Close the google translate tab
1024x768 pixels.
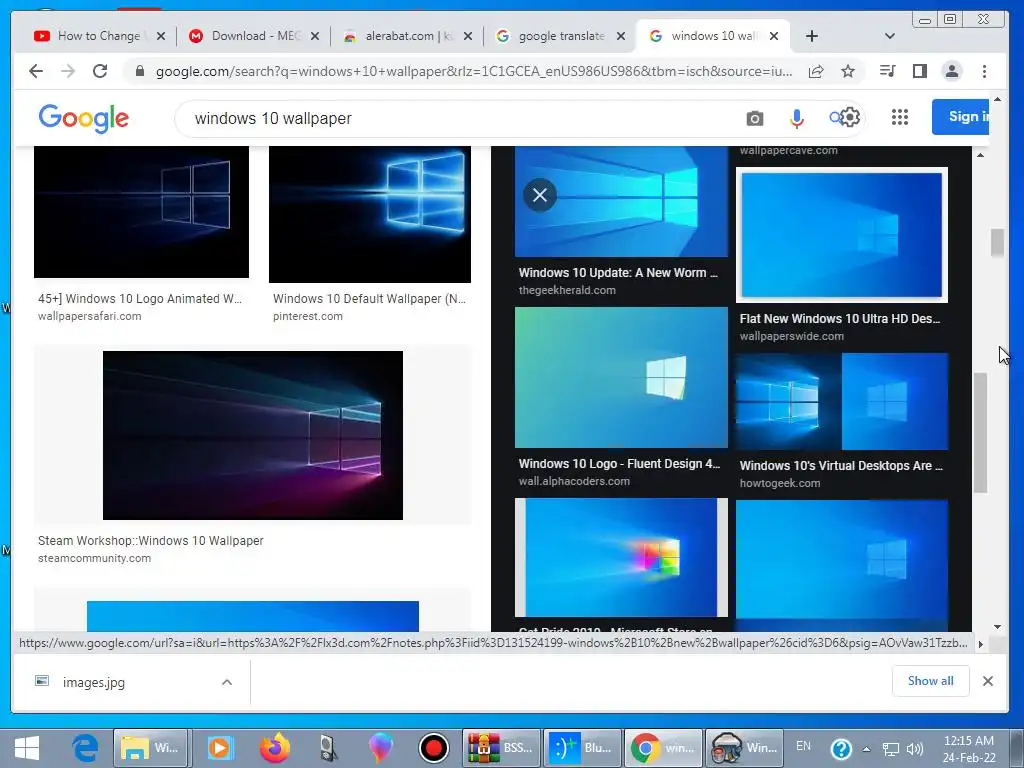[621, 36]
